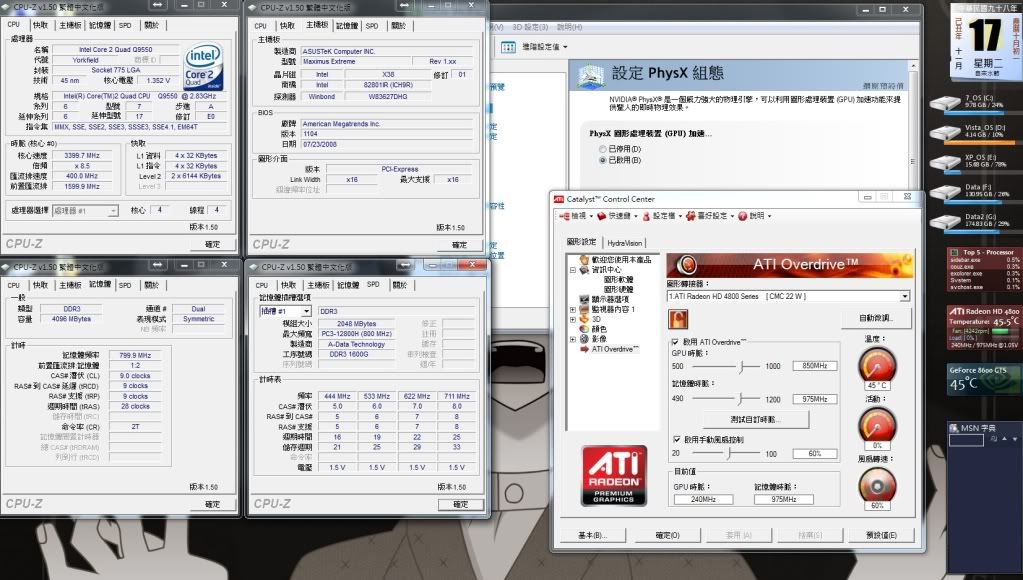The width and height of the screenshot is (1023, 580).
Task: Click the 測試自訂時脈 test custom clocks button
Action: tap(755, 419)
